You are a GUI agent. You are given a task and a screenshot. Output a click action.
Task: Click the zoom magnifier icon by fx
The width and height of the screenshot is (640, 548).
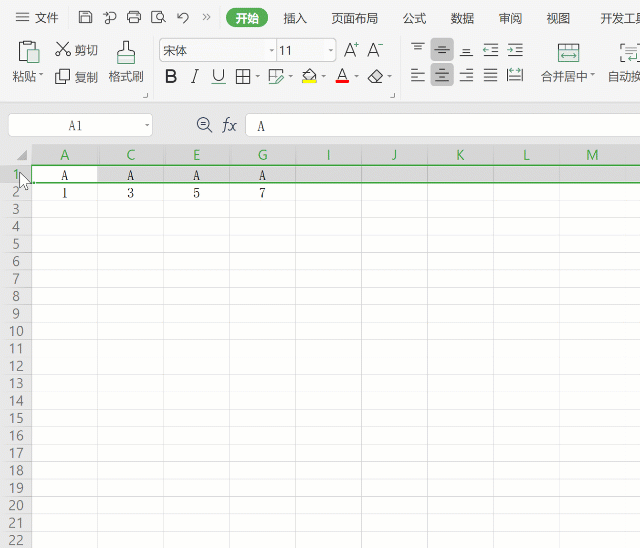pyautogui.click(x=204, y=125)
